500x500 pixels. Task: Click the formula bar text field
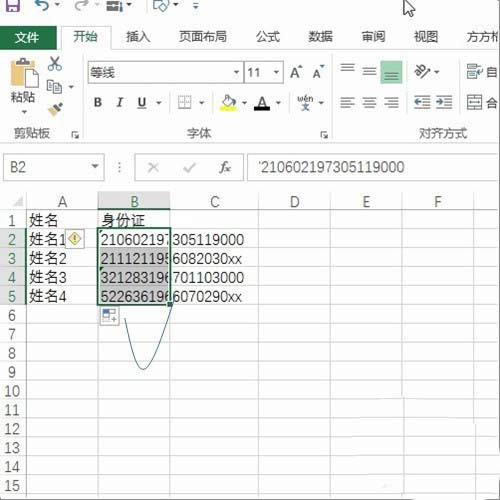point(373,167)
